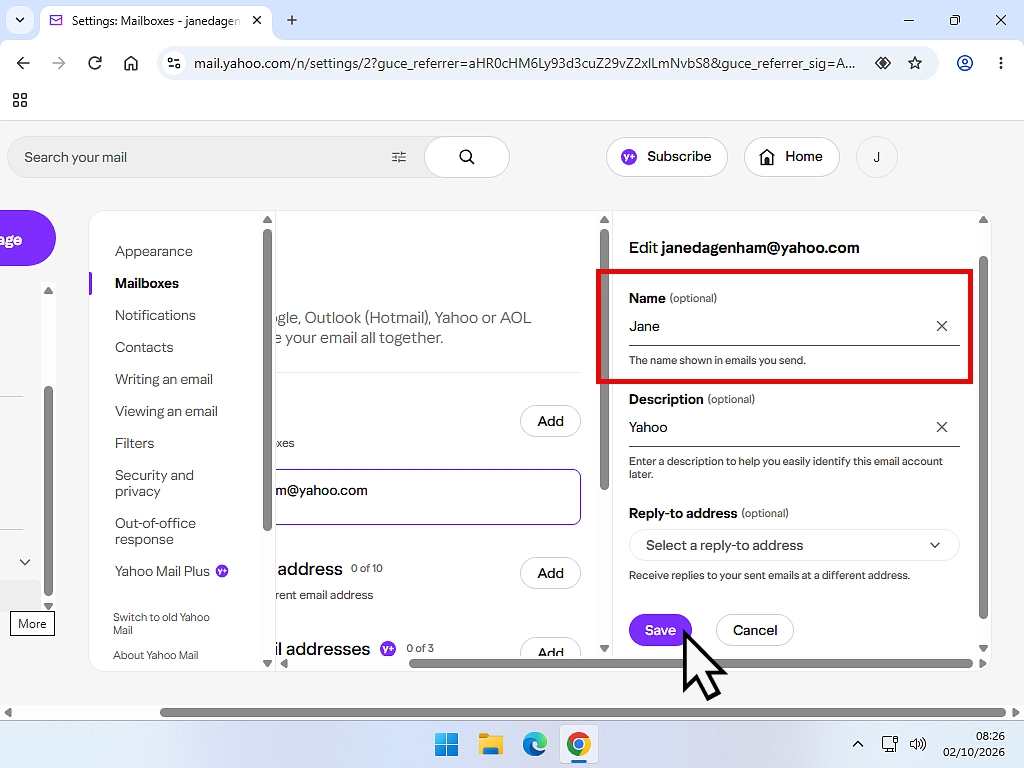This screenshot has height=768, width=1024.
Task: Open Contacts settings
Action: (144, 347)
